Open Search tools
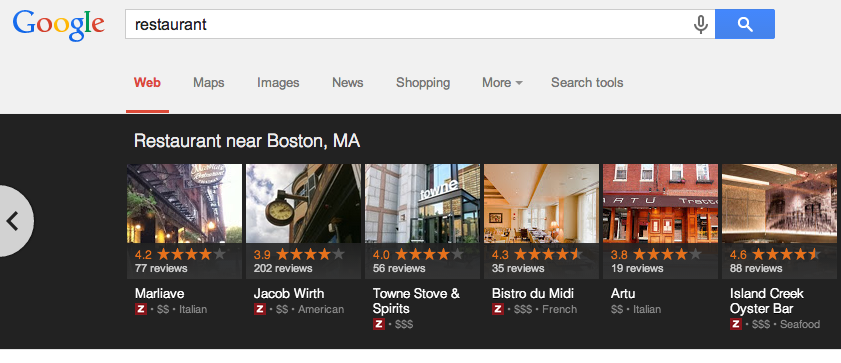 point(587,83)
